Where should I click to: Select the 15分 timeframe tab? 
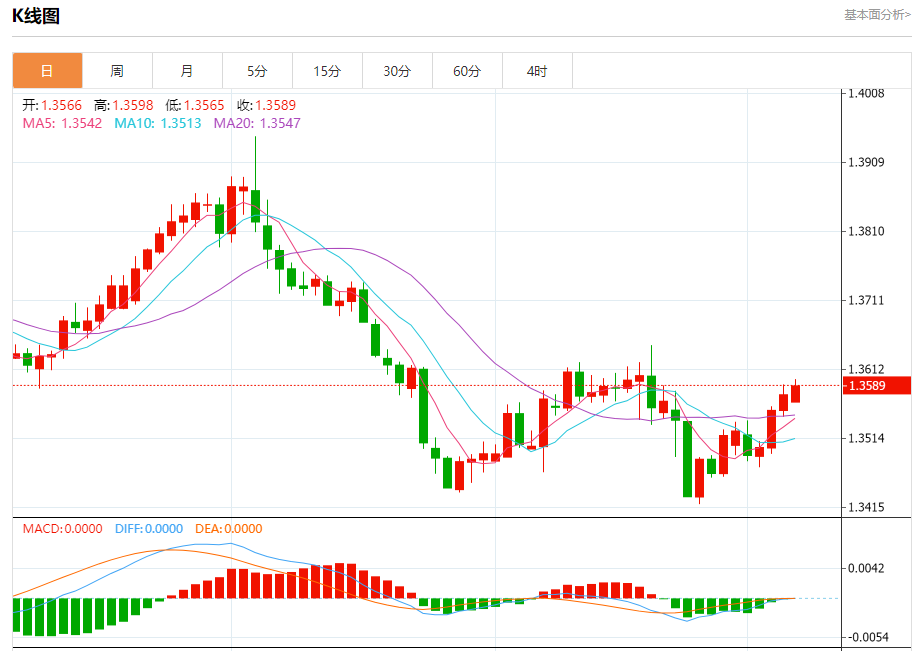click(x=327, y=71)
